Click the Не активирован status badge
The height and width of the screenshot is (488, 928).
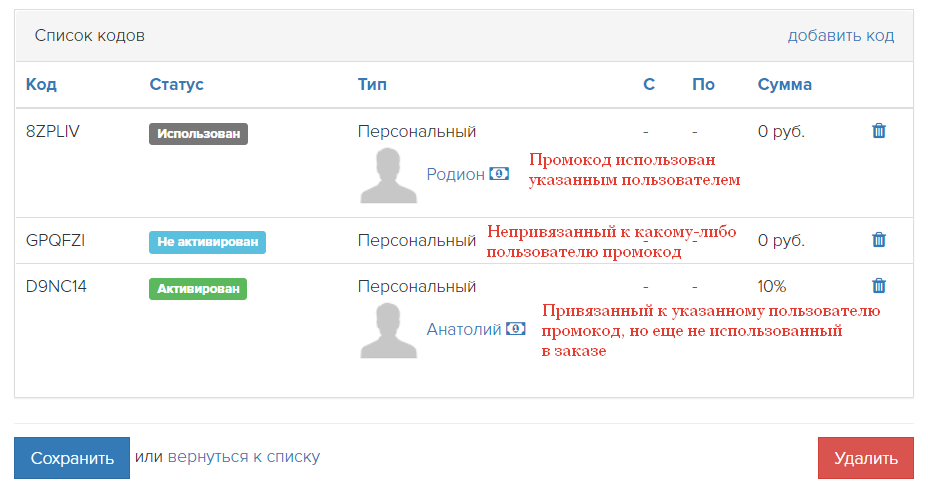[207, 242]
